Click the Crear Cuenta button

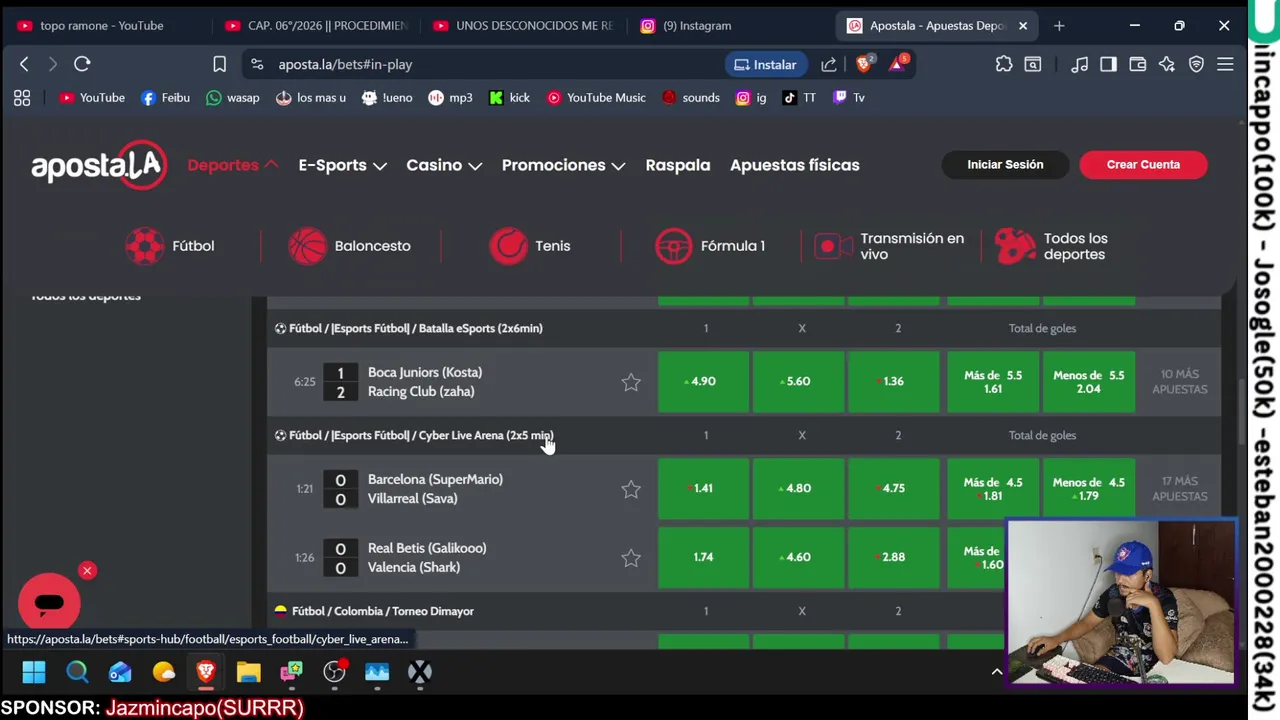click(x=1143, y=165)
